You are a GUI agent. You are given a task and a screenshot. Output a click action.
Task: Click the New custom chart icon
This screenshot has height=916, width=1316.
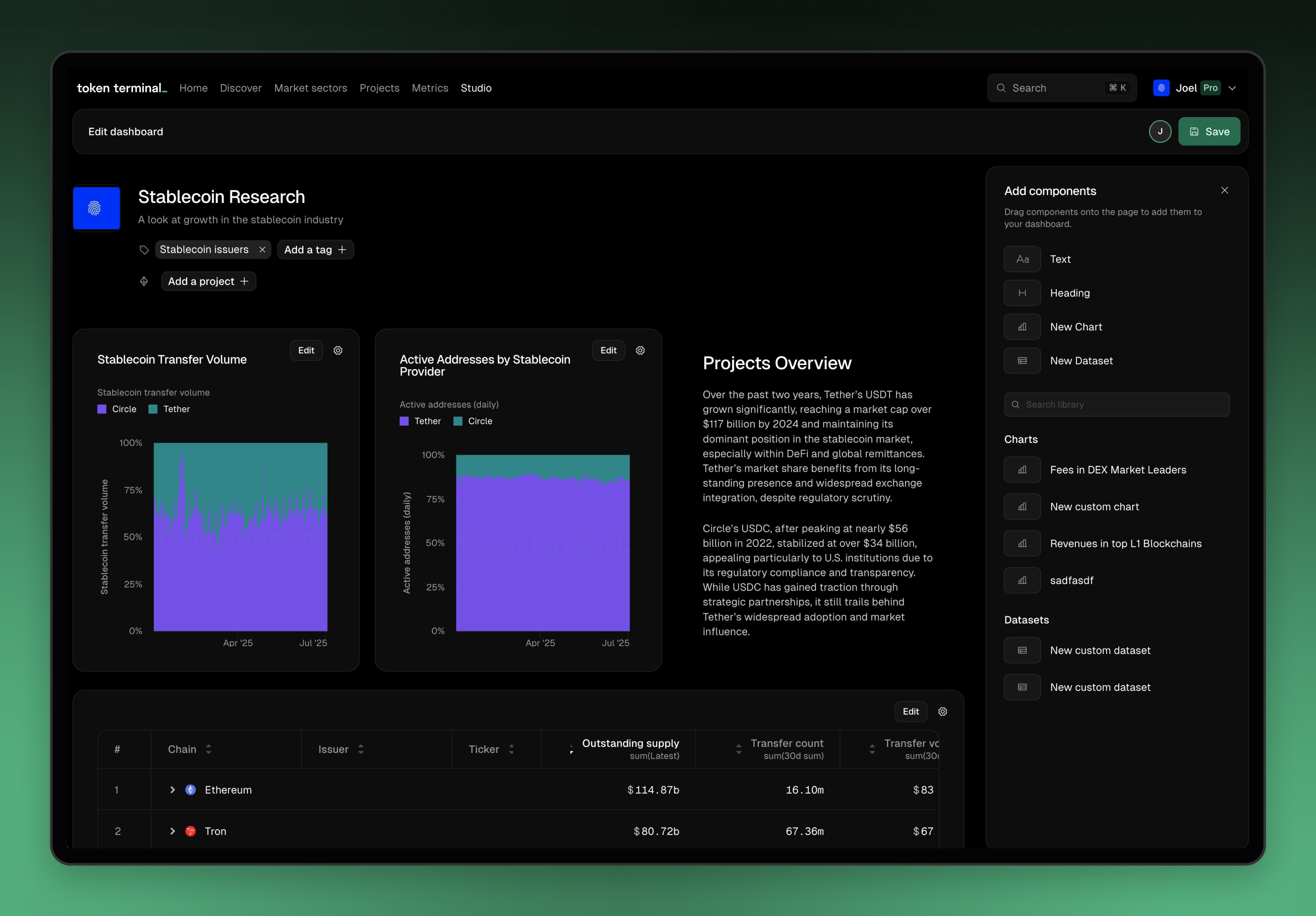pos(1022,507)
